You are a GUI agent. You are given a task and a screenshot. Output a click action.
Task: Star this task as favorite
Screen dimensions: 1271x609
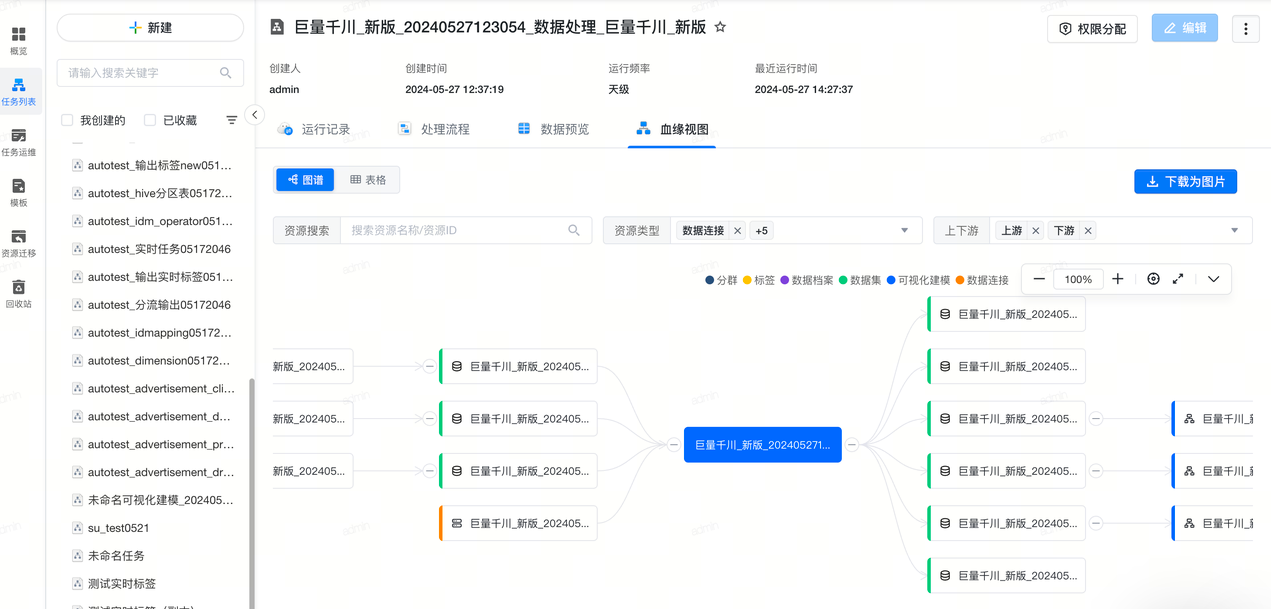(x=720, y=28)
